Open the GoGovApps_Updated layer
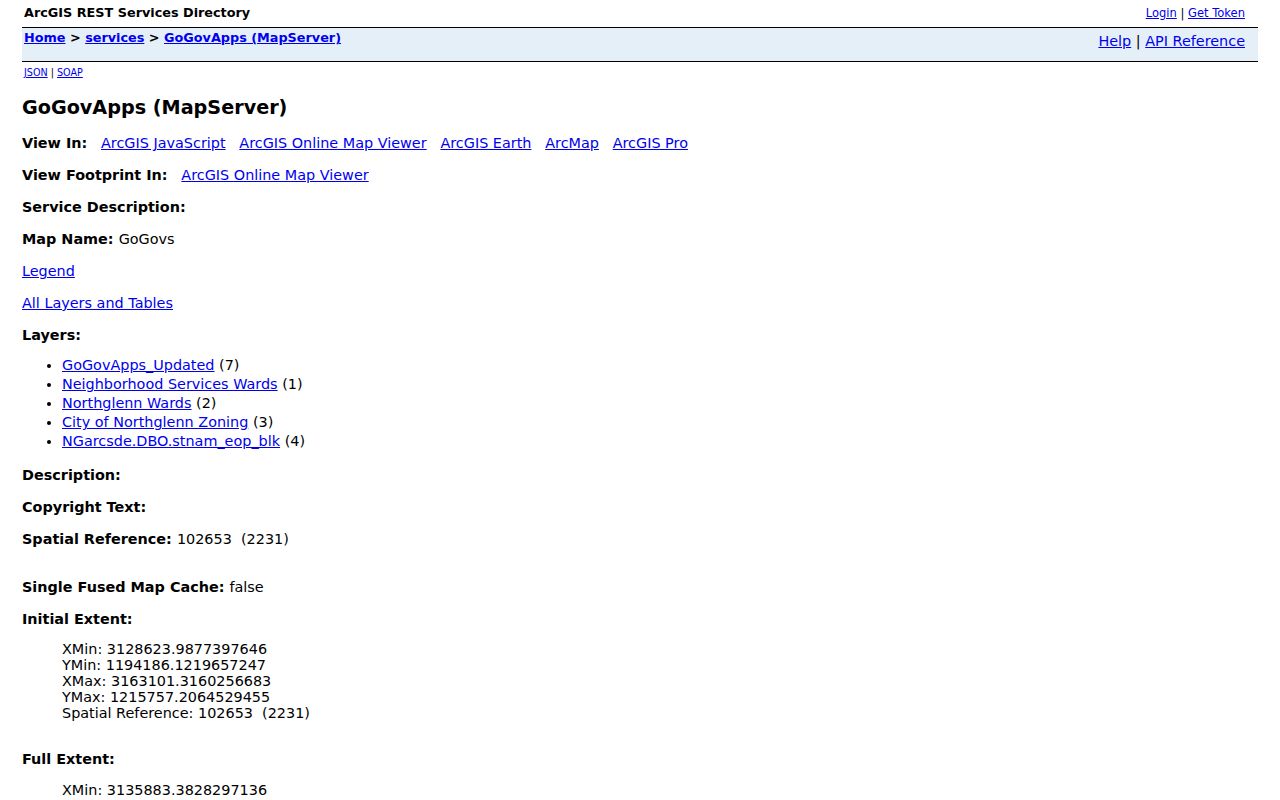Screen dimensions: 1280x800 [138, 365]
